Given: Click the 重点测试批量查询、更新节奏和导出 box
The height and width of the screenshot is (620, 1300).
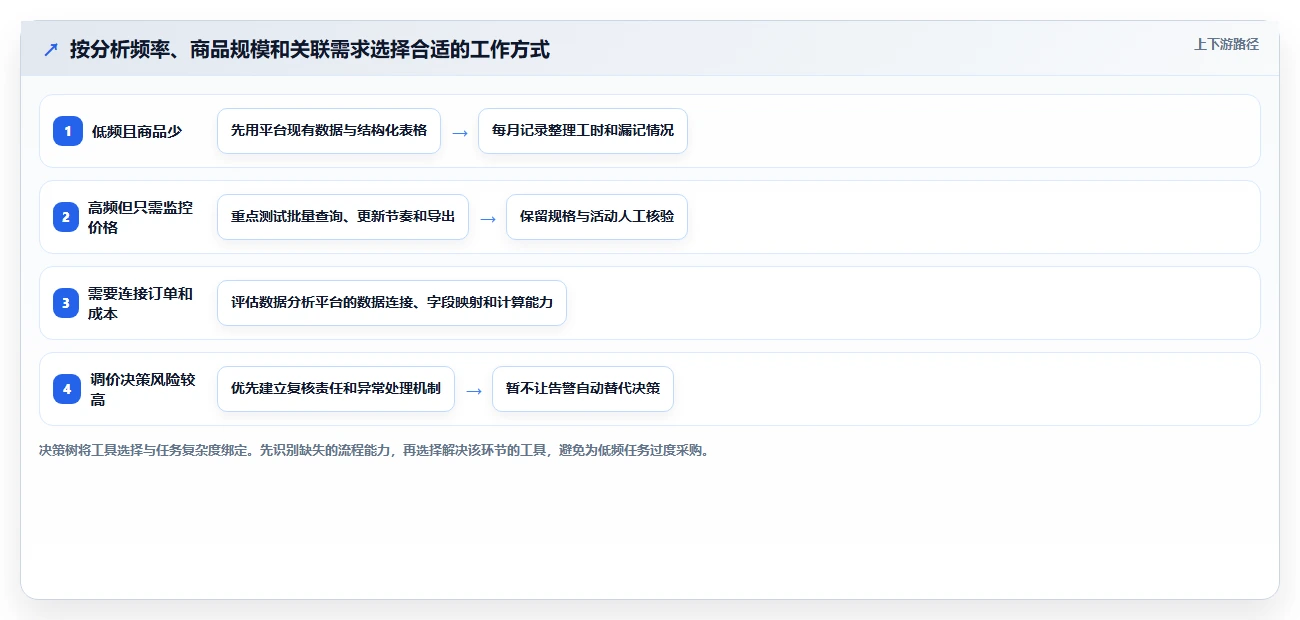Looking at the screenshot, I should [343, 217].
